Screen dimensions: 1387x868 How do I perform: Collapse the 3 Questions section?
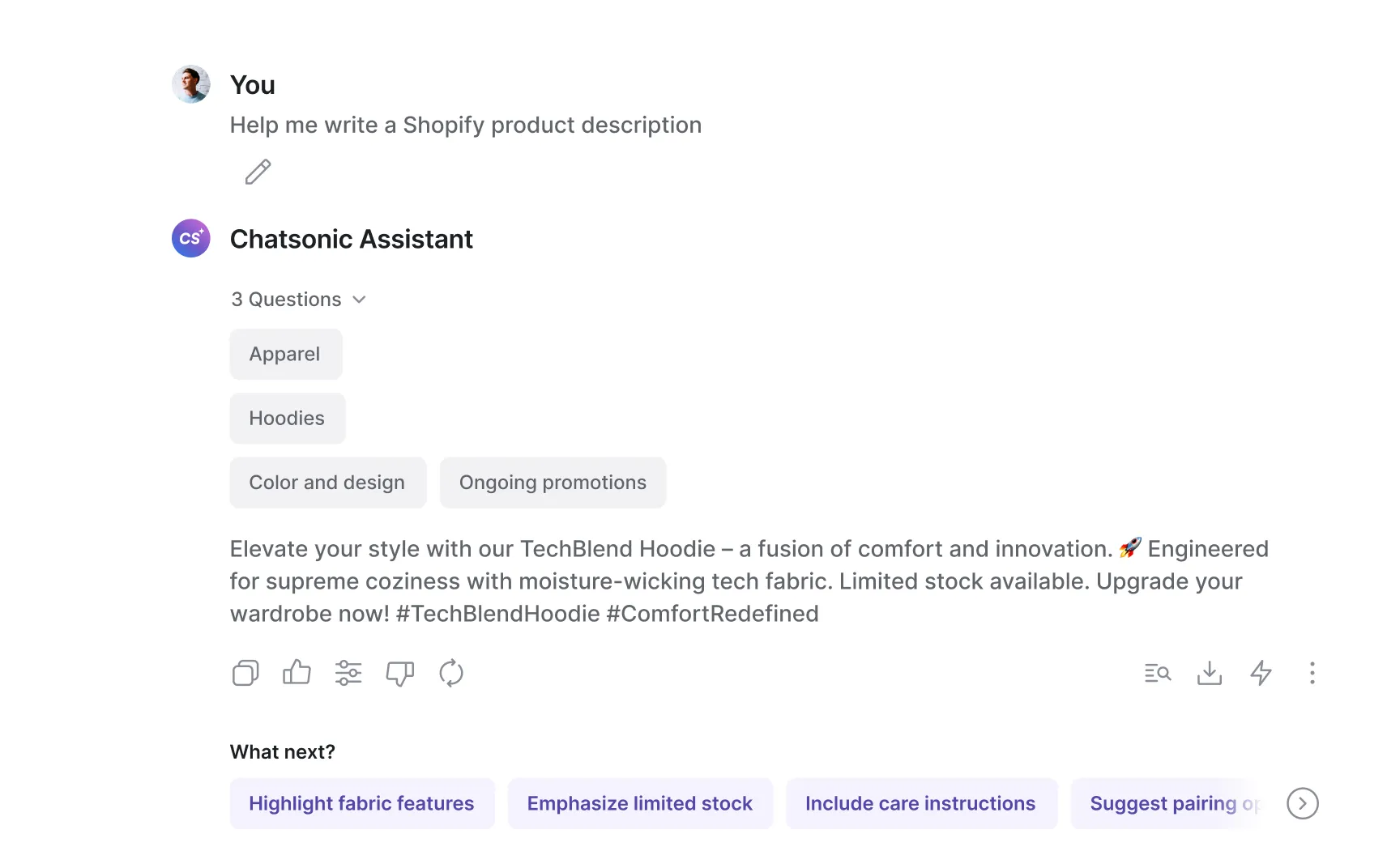pyautogui.click(x=299, y=299)
